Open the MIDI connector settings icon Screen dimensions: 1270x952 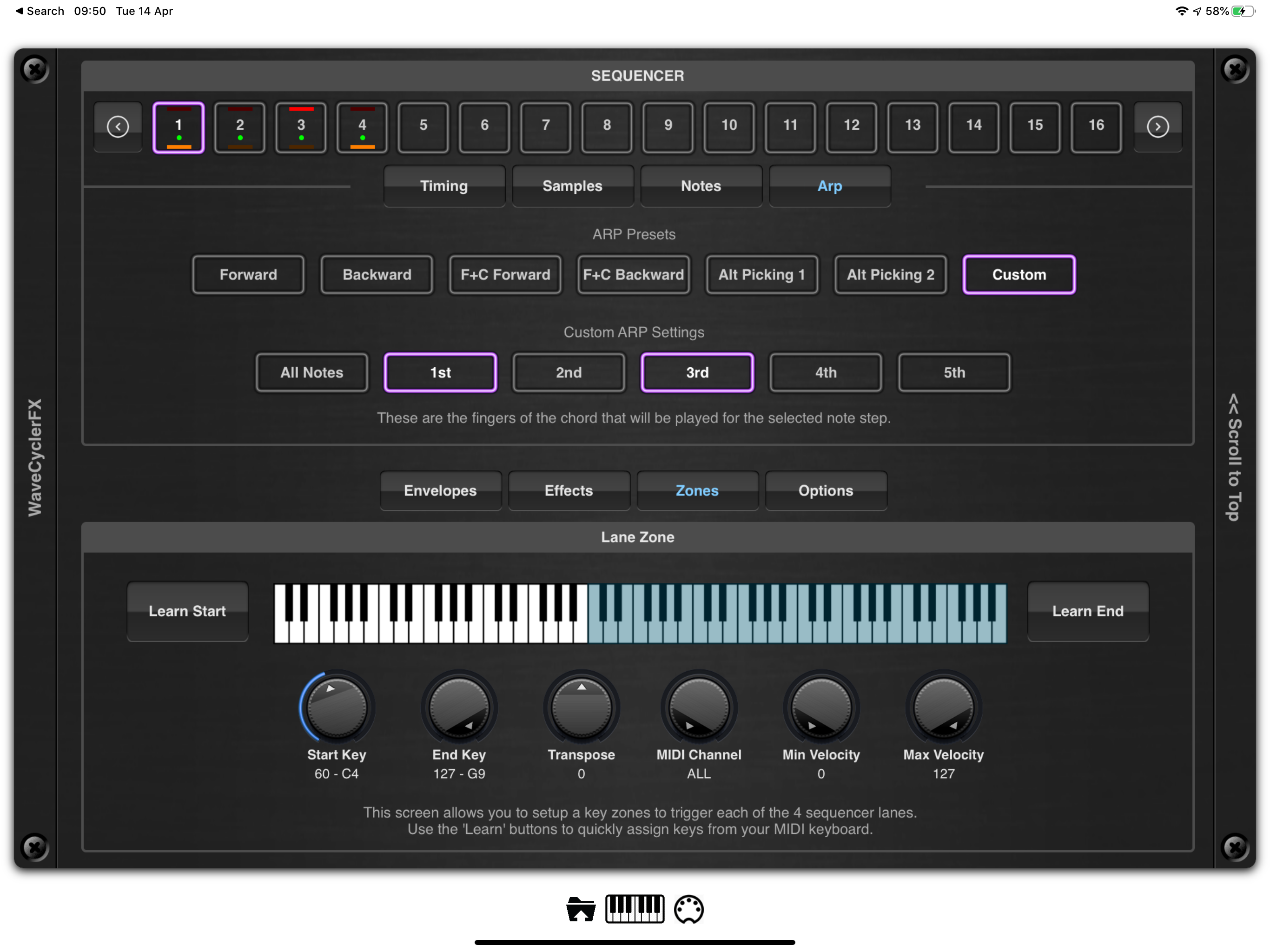coord(688,909)
